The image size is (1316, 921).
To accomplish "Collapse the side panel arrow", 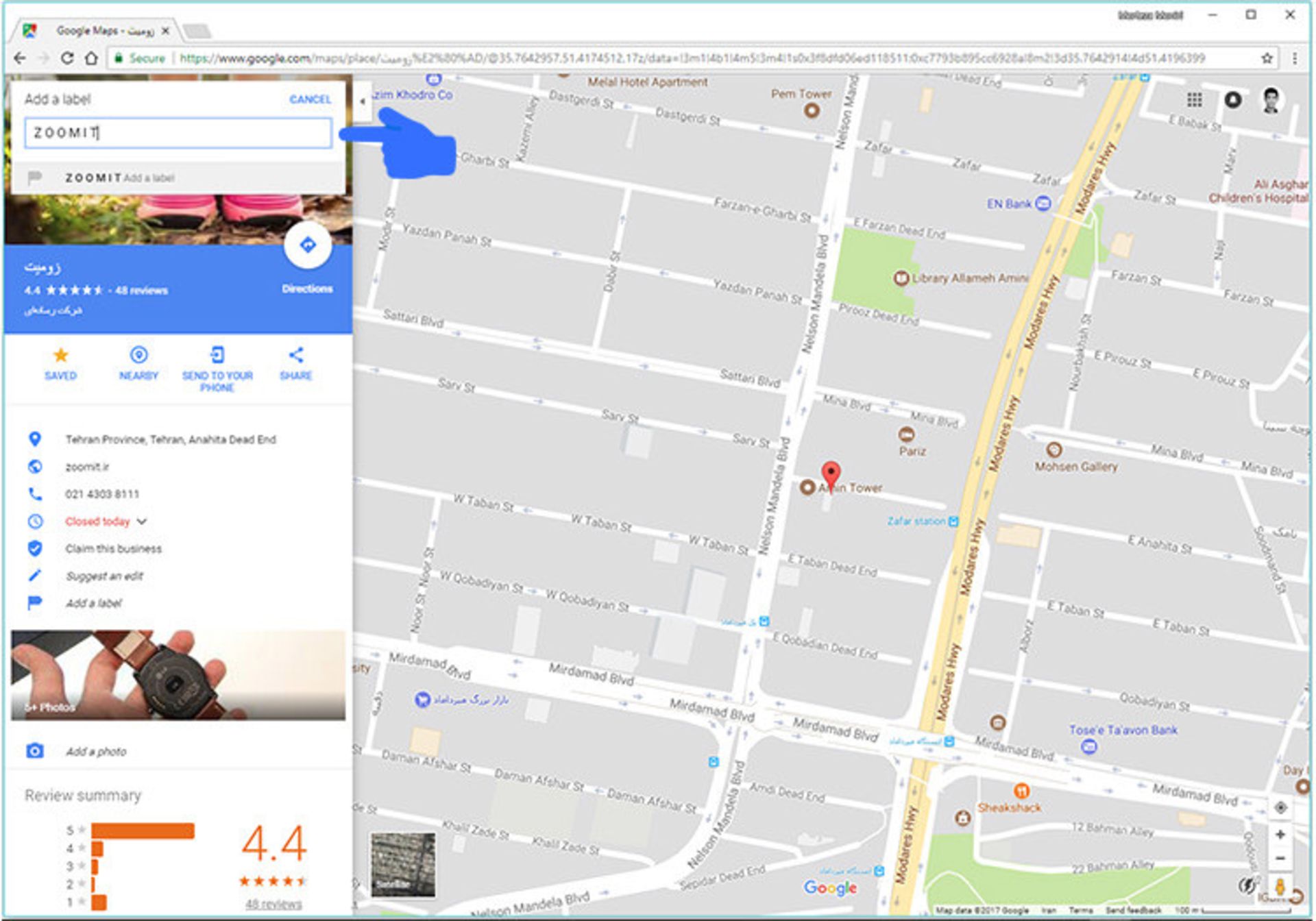I will tap(362, 101).
